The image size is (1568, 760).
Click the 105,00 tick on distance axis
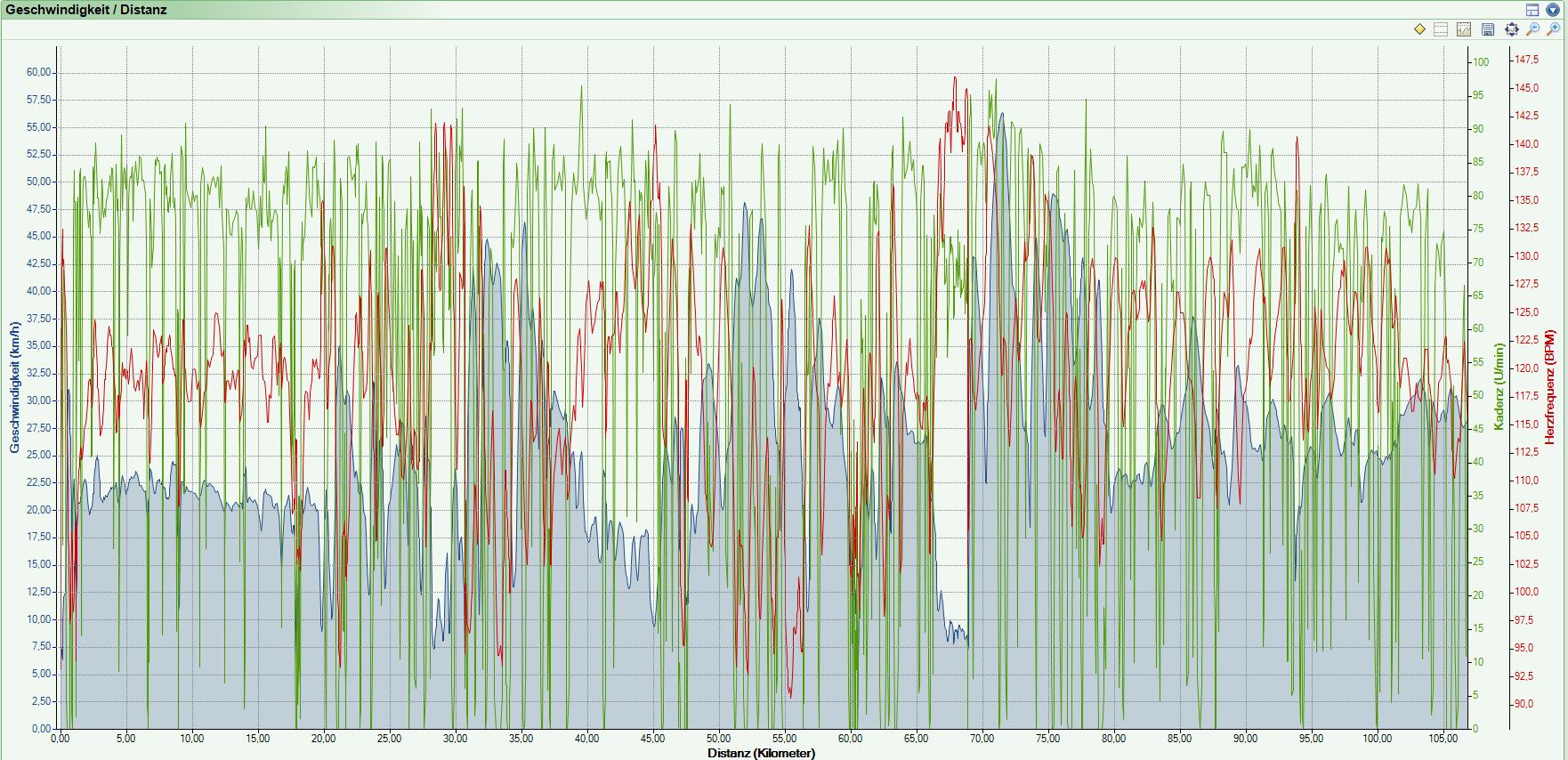[1443, 739]
